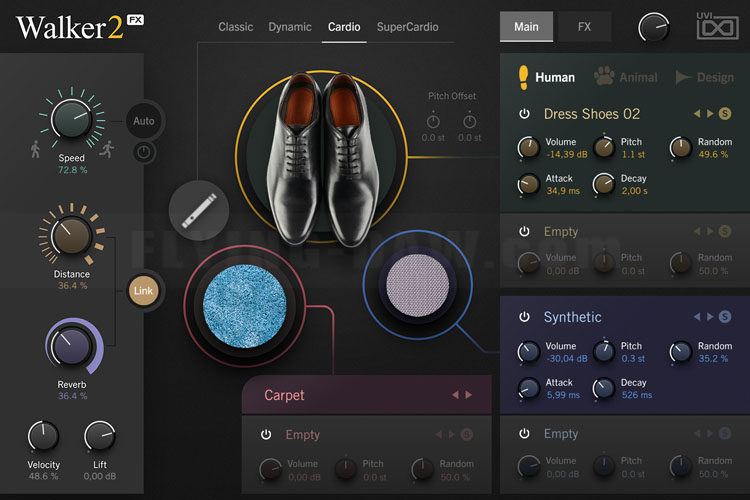Viewport: 750px width, 500px height.
Task: Switch to Dynamic mode tab
Action: pos(290,27)
